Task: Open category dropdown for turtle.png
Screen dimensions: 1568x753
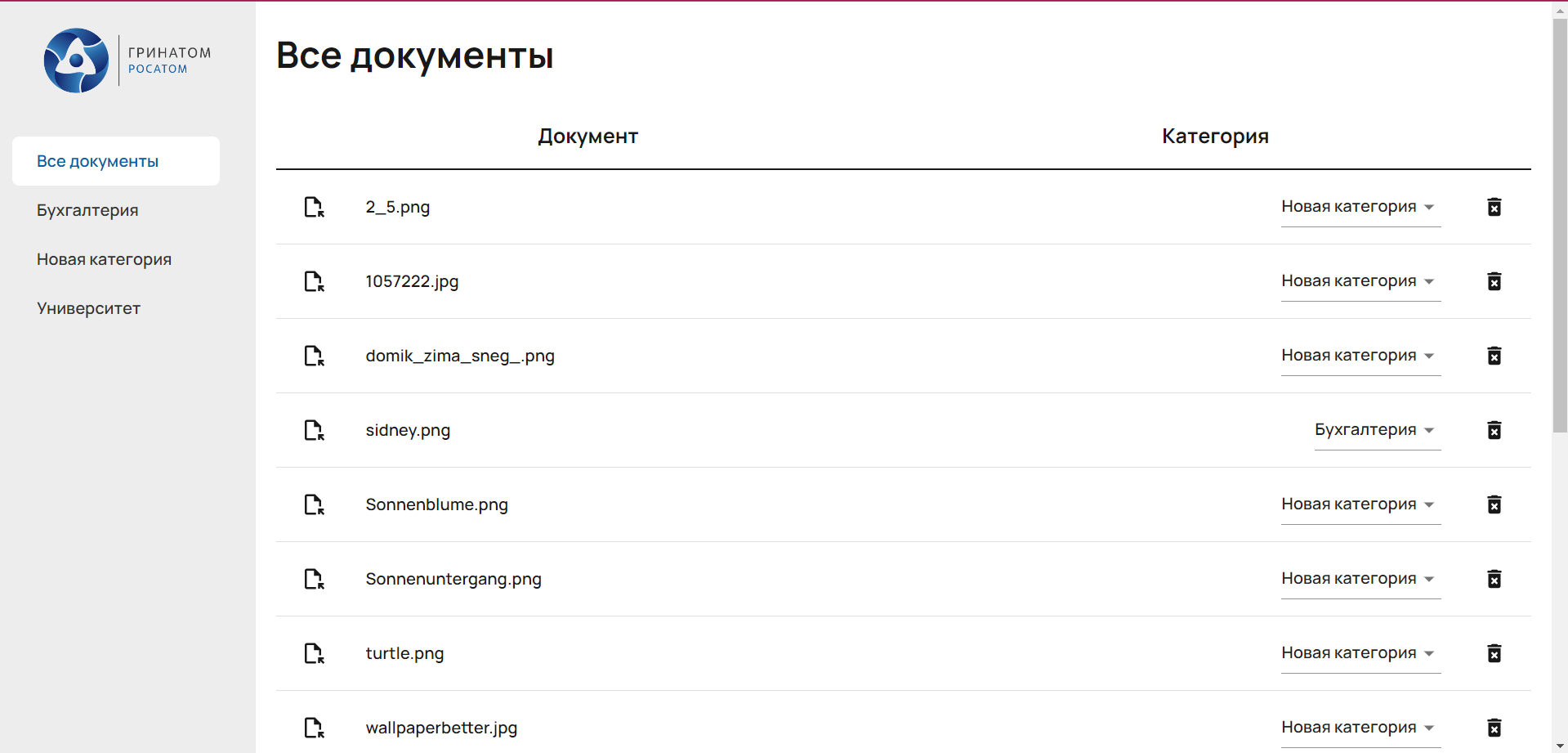Action: point(1360,653)
